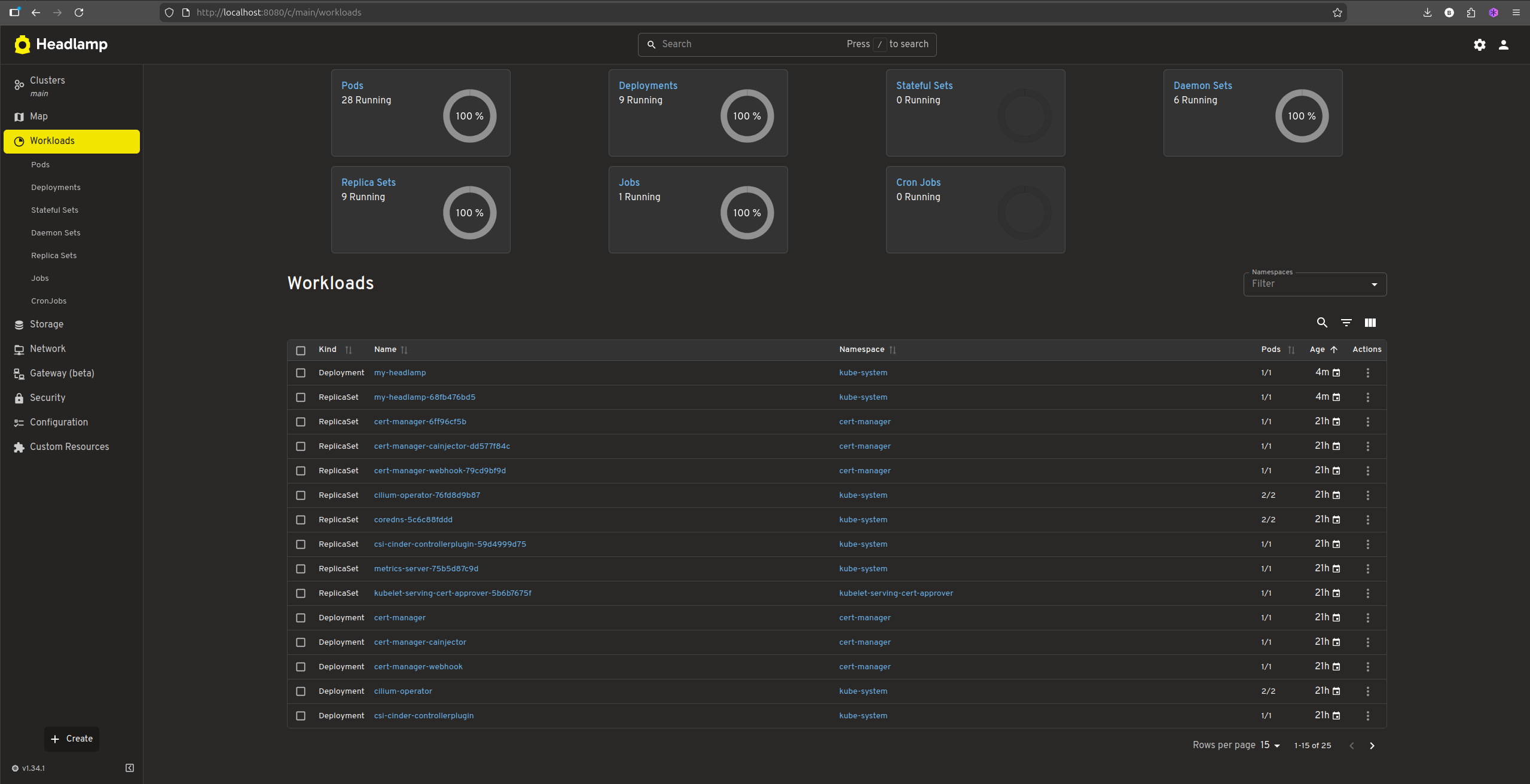Open table search magnifier icon
Viewport: 1530px width, 784px height.
coord(1322,323)
